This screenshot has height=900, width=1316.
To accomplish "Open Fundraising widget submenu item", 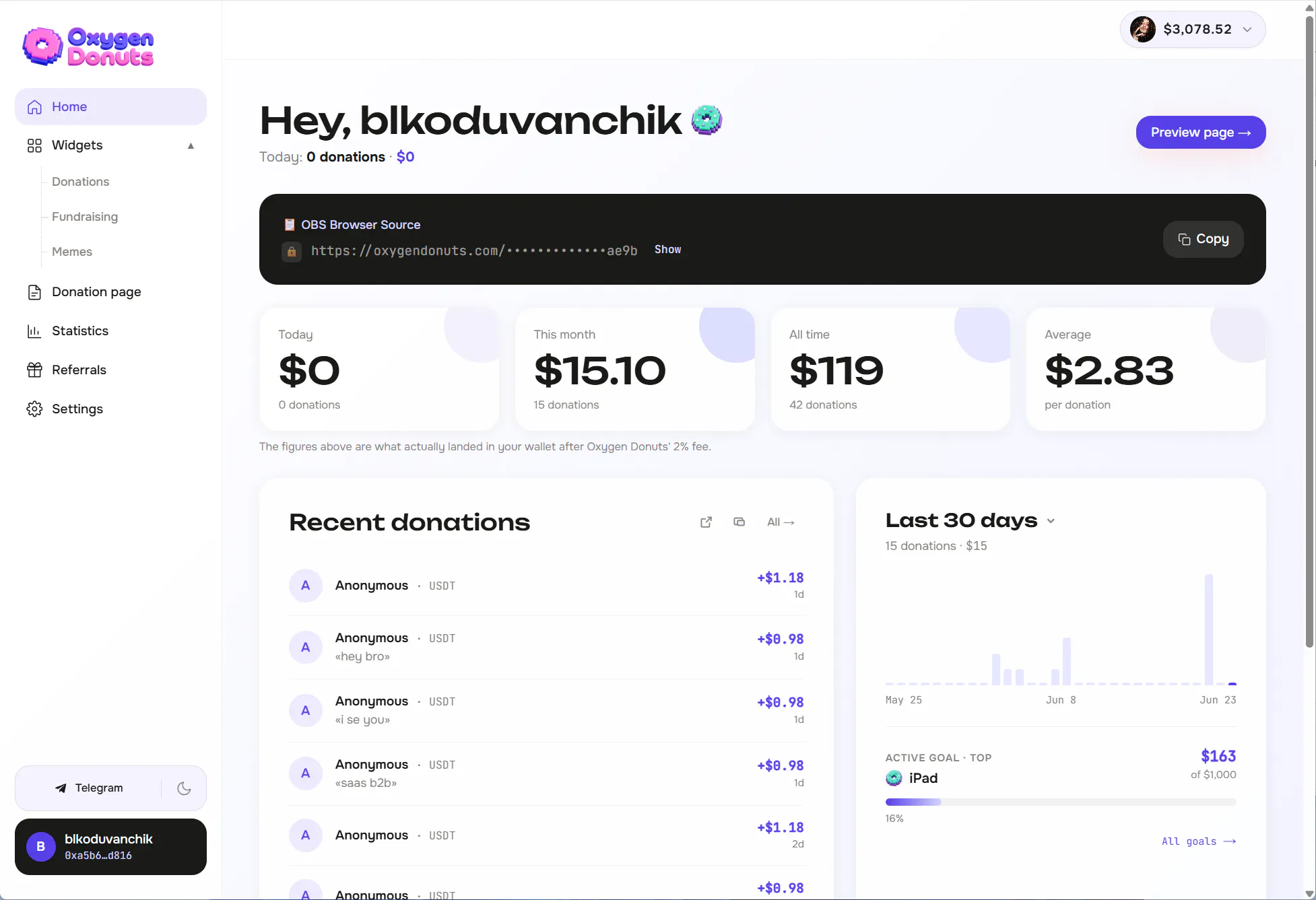I will click(x=85, y=217).
